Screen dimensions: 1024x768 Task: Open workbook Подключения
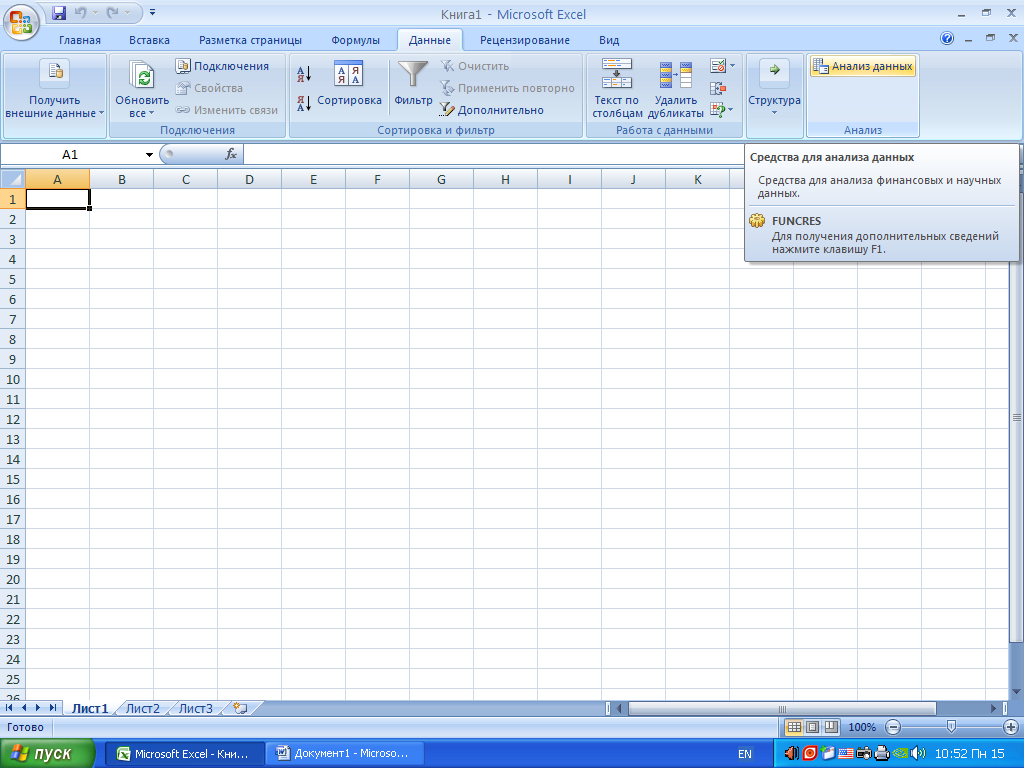[x=222, y=66]
